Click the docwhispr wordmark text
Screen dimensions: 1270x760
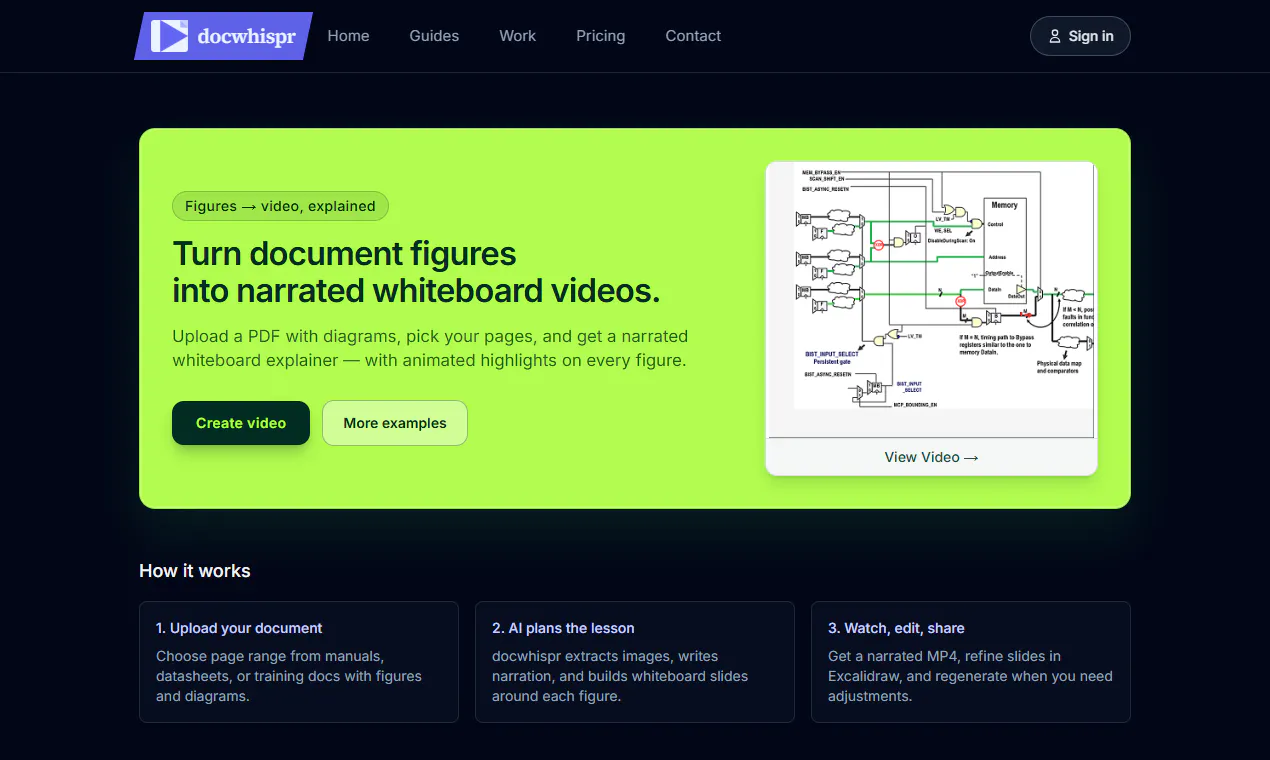pyautogui.click(x=246, y=37)
